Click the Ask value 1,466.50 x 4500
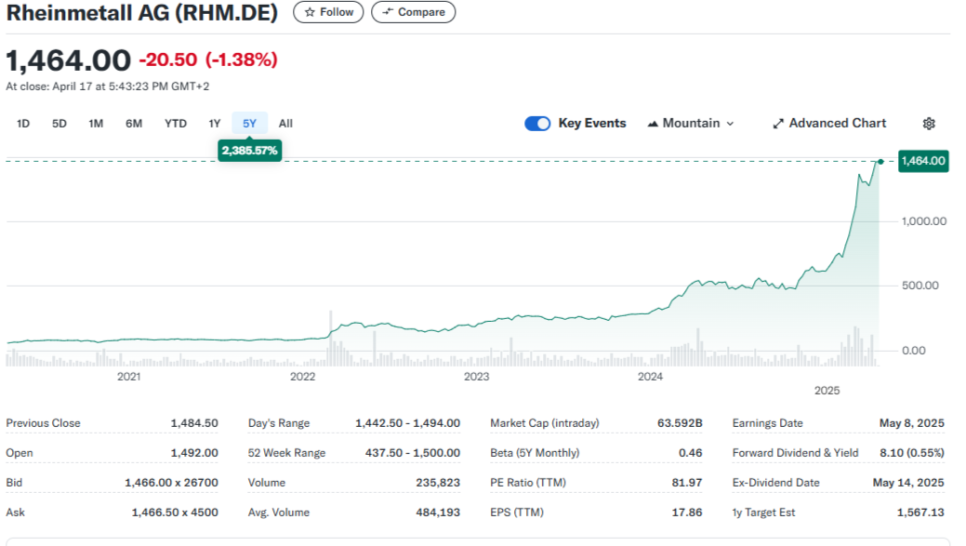Viewport: 966px width, 546px height. [175, 512]
